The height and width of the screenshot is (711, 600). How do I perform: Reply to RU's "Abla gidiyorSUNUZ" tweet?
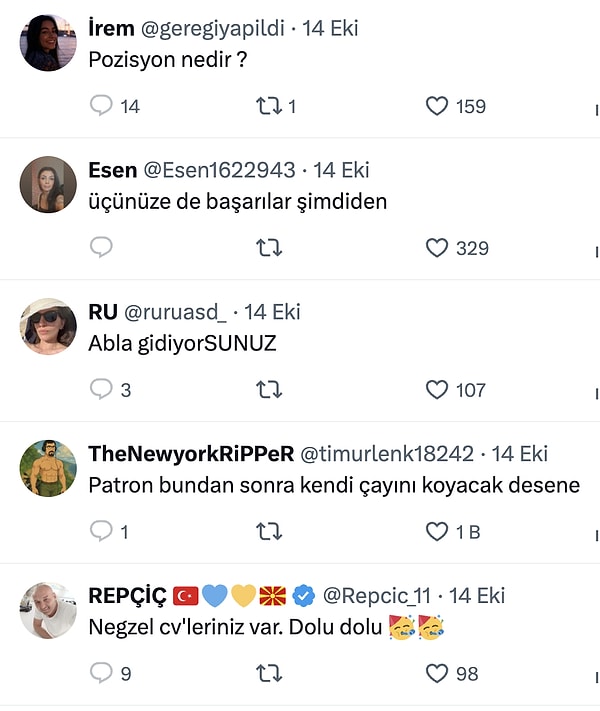coord(102,390)
